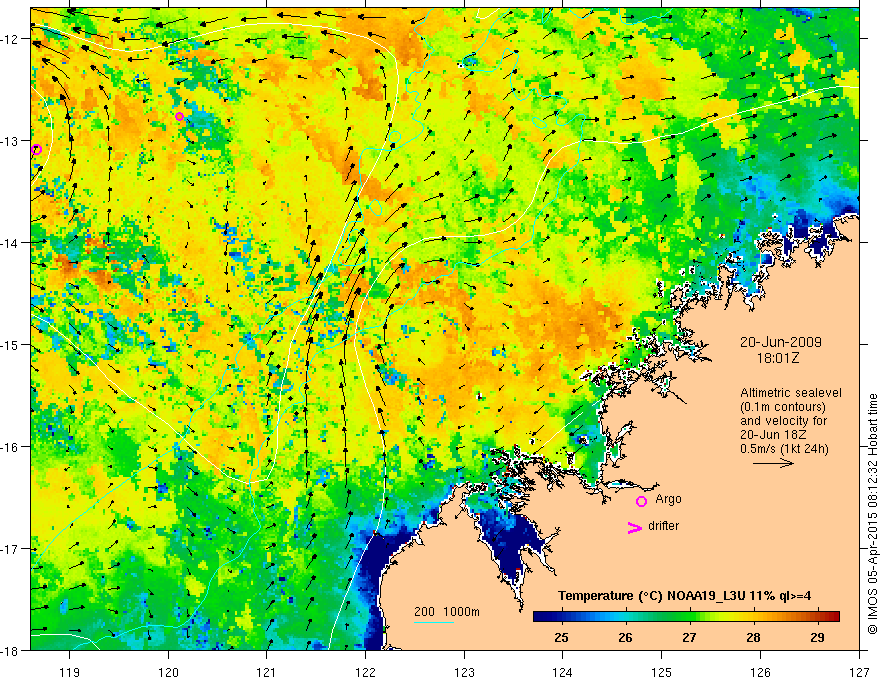Viewport: 880px width, 680px height.
Task: Click the longitude axis label '121'
Action: 267,672
